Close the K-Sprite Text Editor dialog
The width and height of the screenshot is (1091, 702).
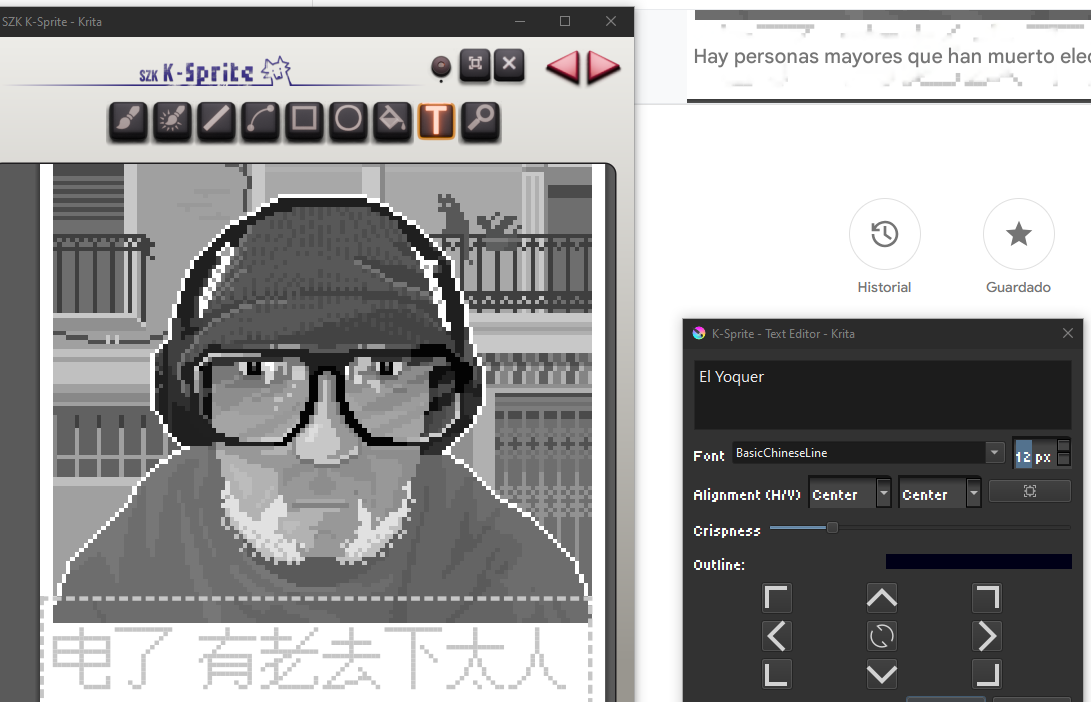tap(1068, 333)
